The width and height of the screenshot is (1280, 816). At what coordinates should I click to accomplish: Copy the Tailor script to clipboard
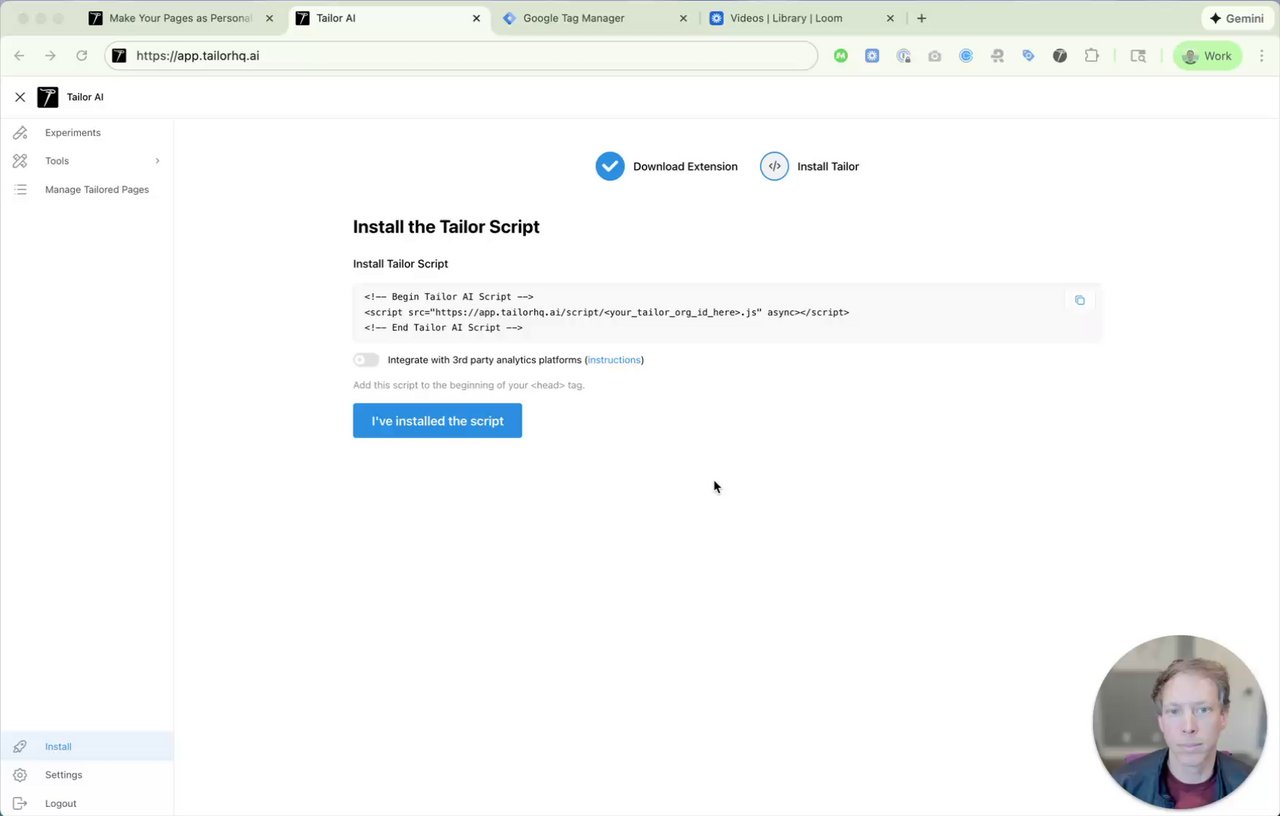coord(1079,300)
